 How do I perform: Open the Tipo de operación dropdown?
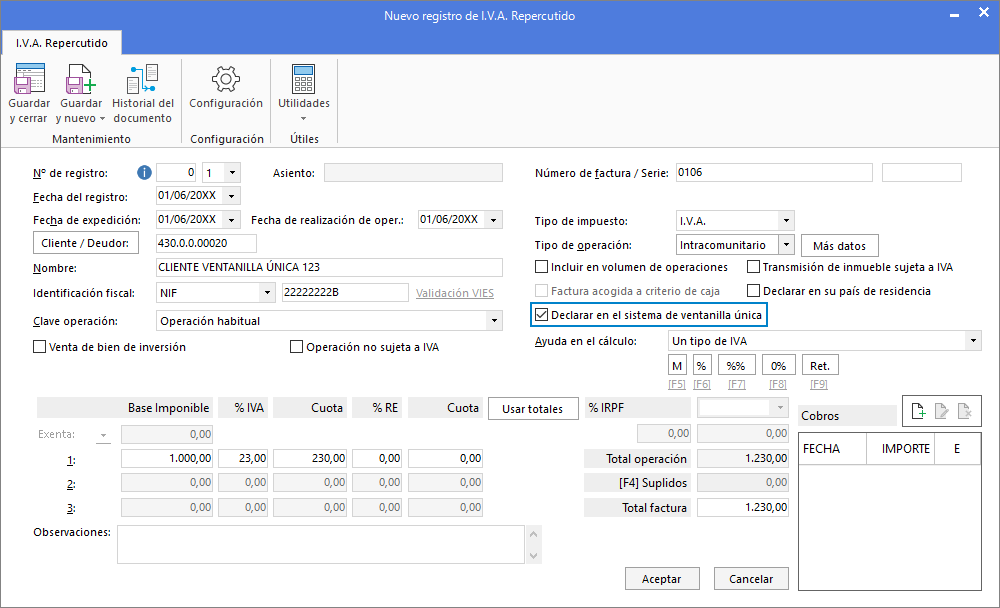(x=786, y=244)
